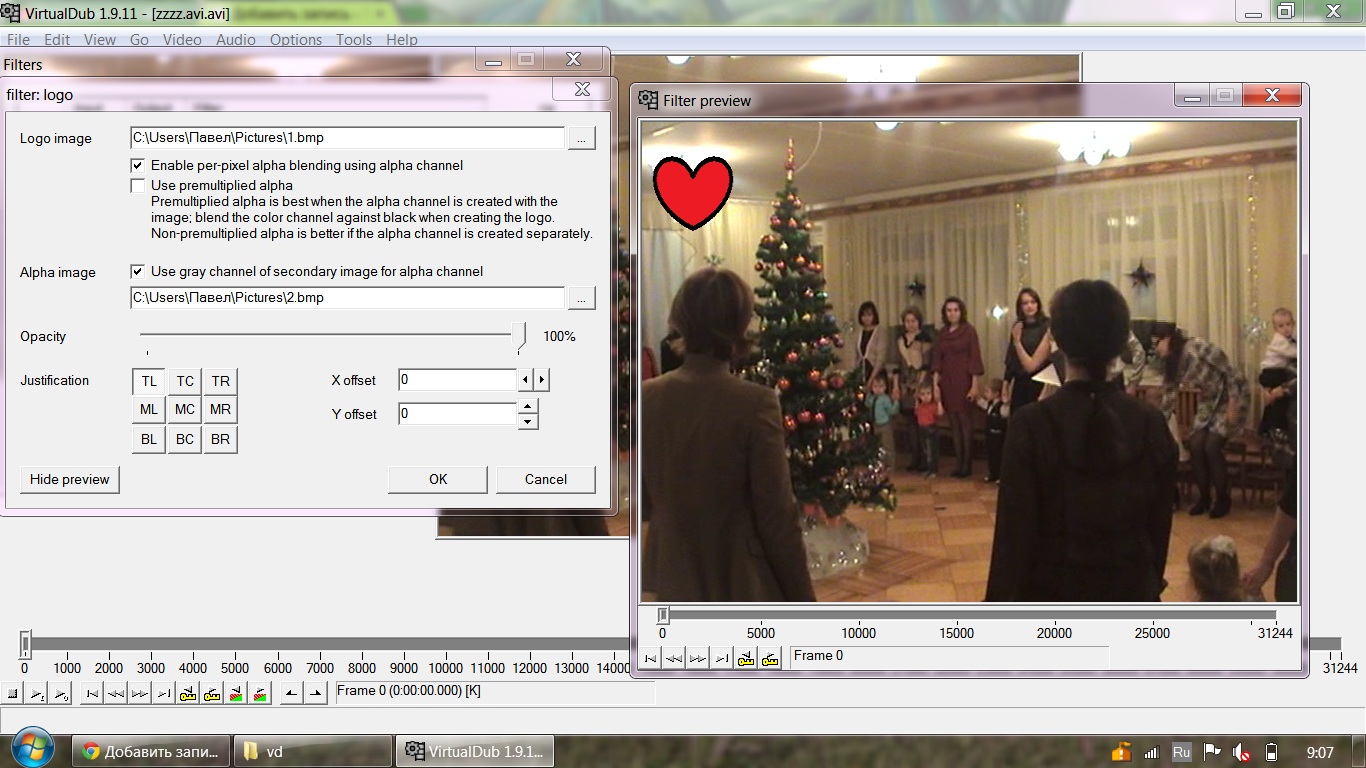Browse for Alpha image file

(x=581, y=298)
